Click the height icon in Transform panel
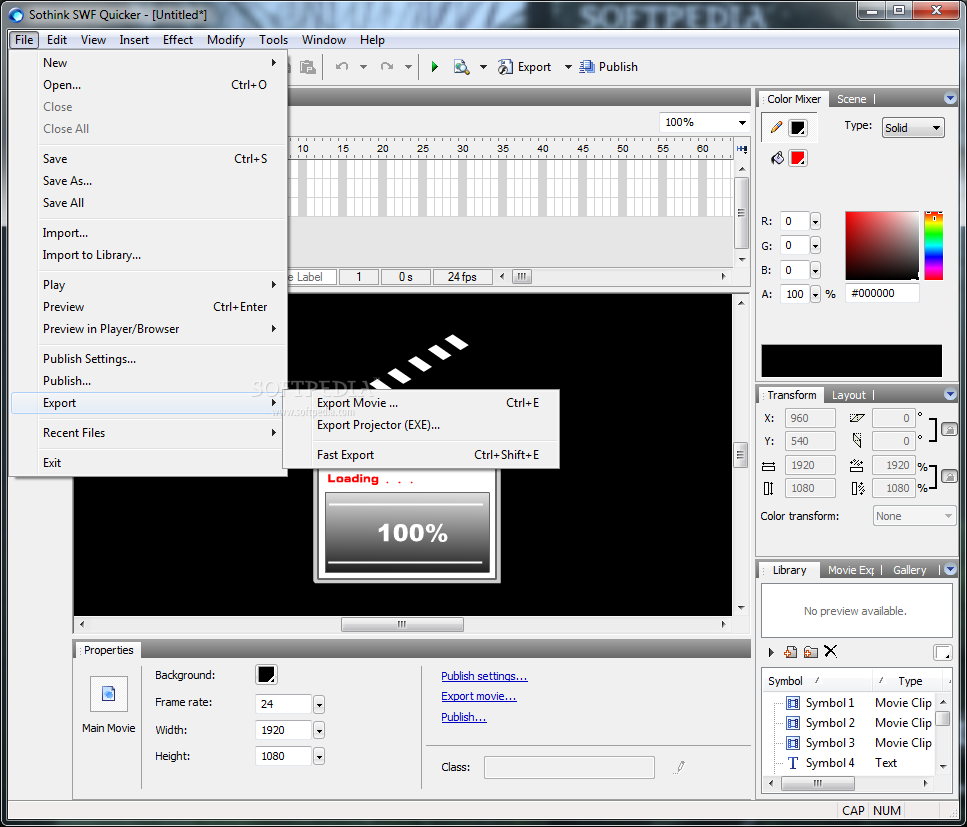Screen dimensions: 967x827 (x=768, y=488)
